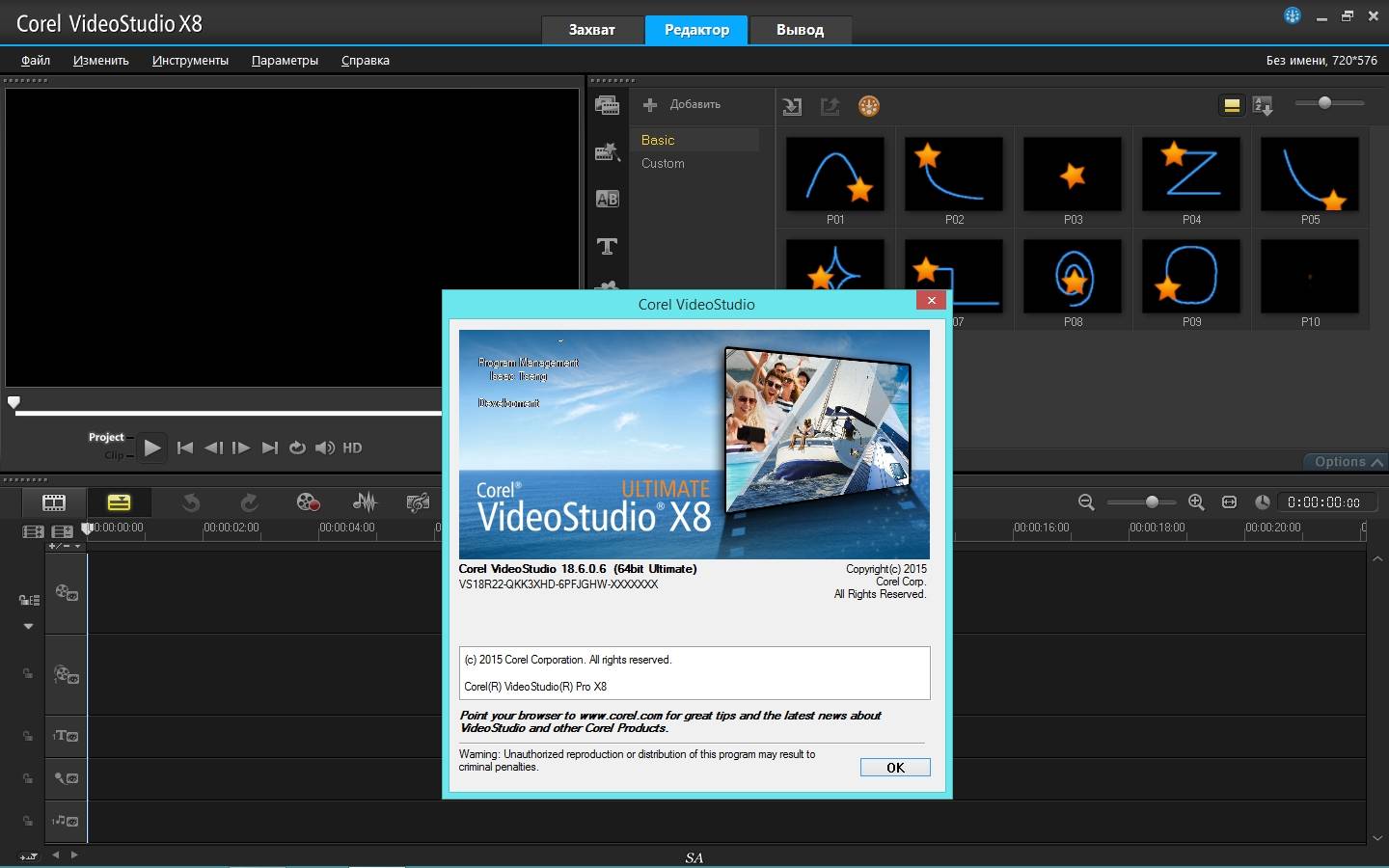Play the project preview

pyautogui.click(x=151, y=448)
